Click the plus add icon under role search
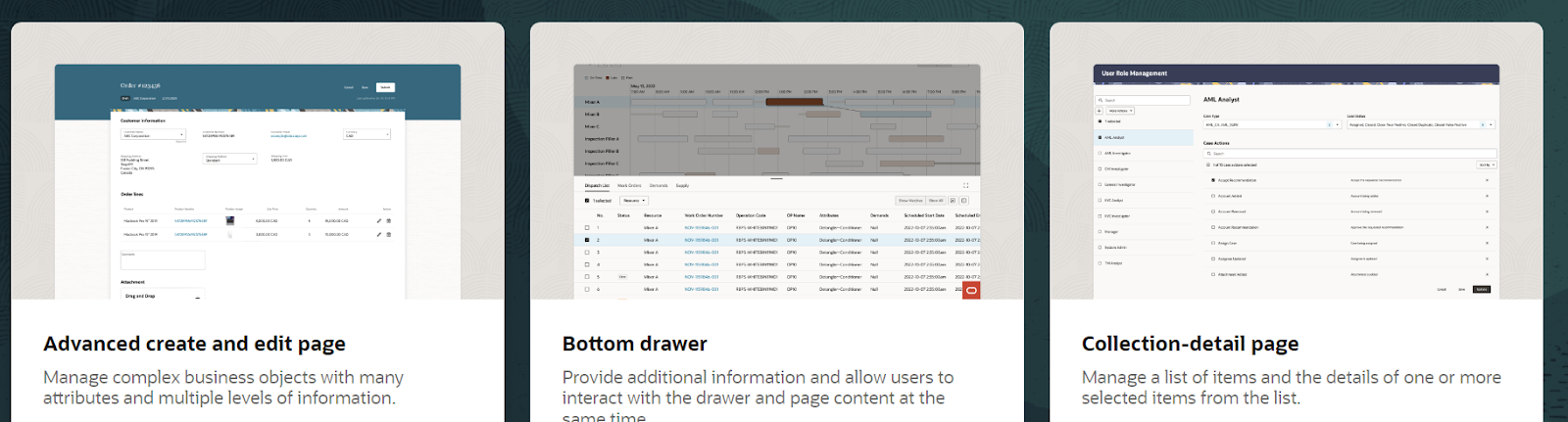The image size is (1568, 422). (x=1100, y=111)
